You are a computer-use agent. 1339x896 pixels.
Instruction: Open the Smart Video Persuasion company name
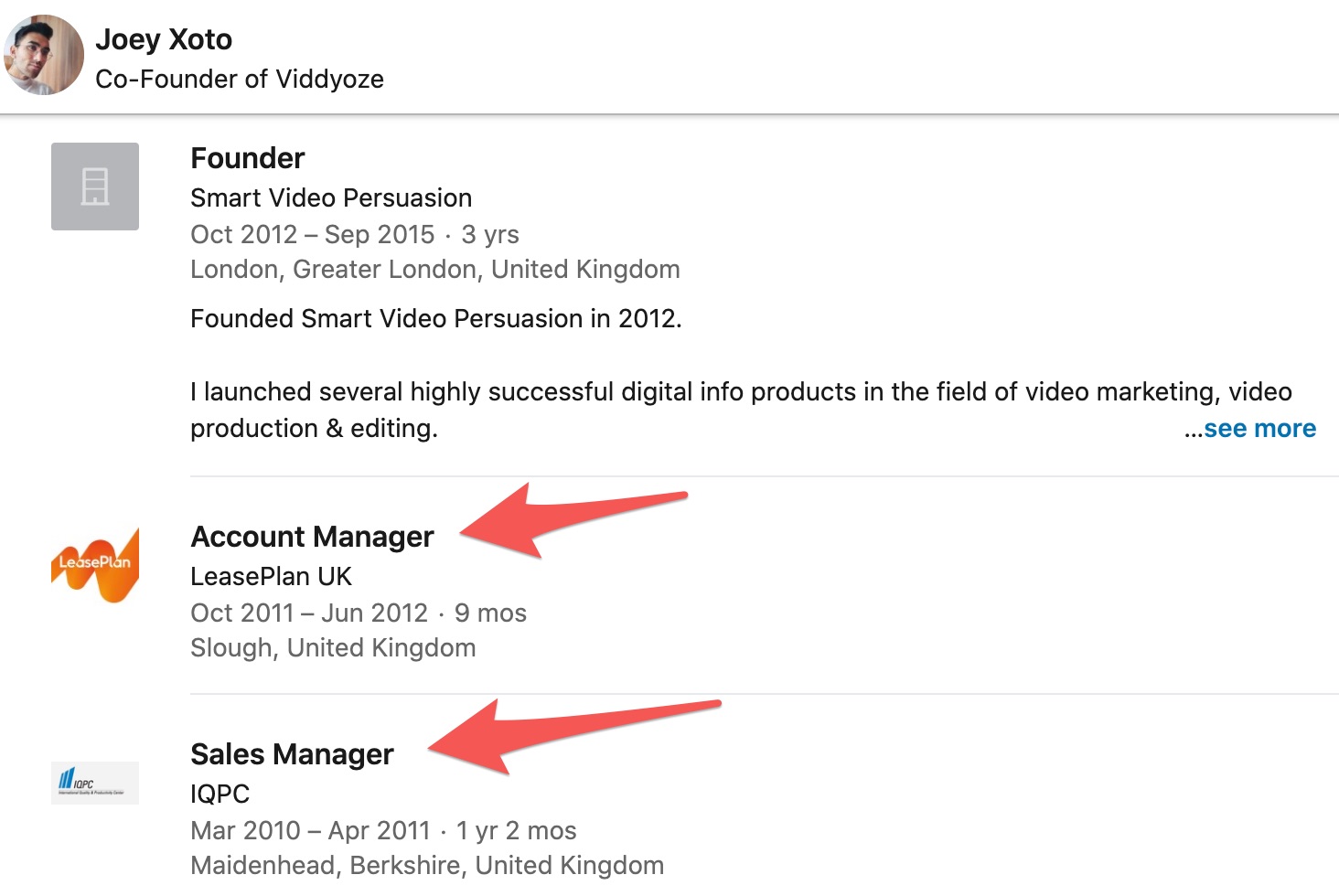(x=331, y=198)
